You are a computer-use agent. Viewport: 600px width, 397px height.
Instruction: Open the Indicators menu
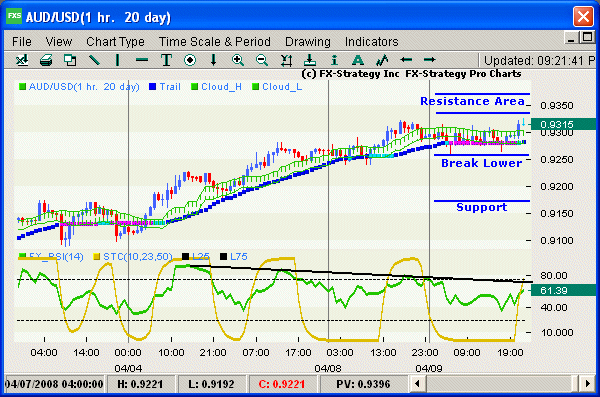tap(372, 41)
